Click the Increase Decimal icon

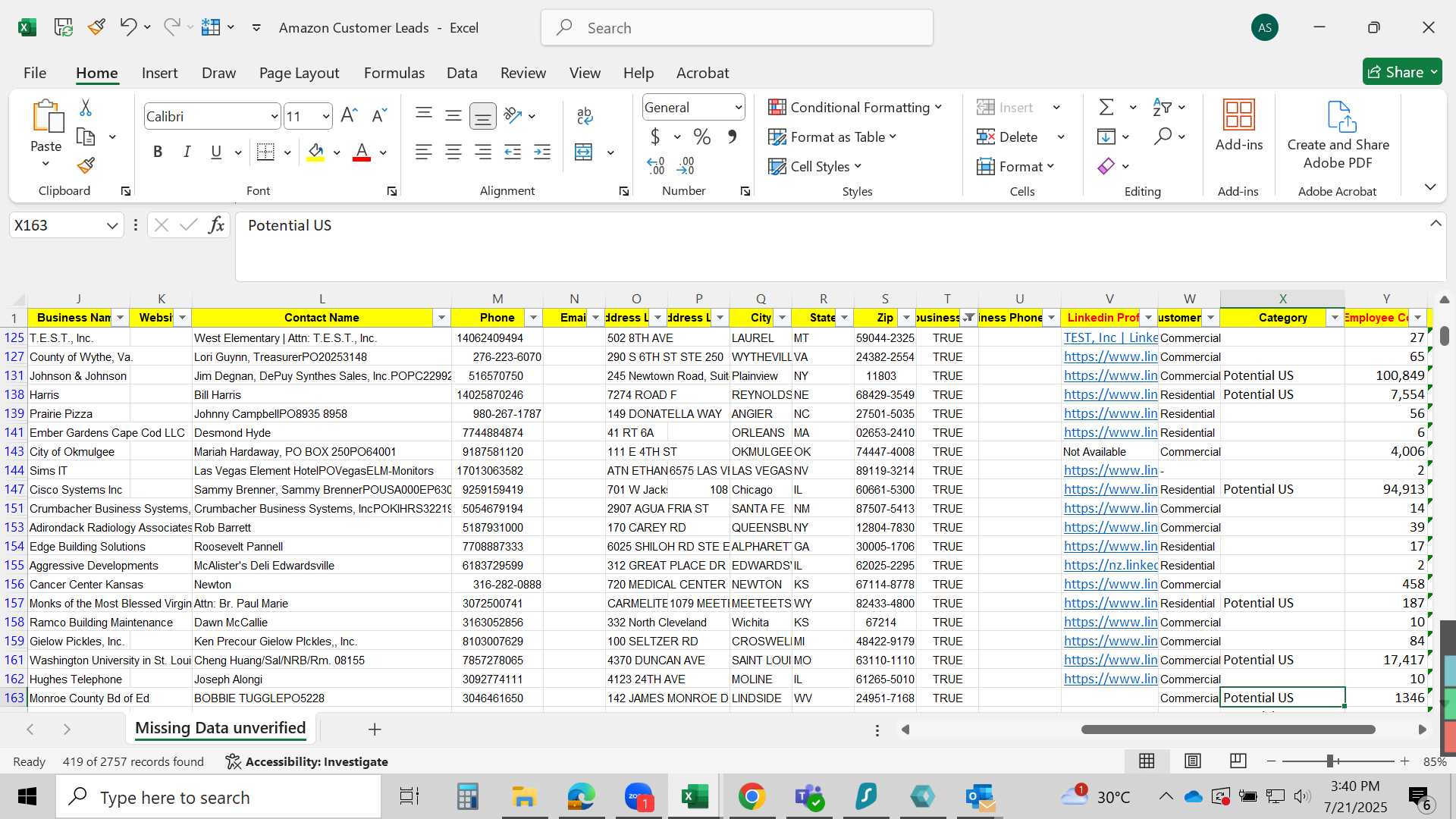(656, 165)
